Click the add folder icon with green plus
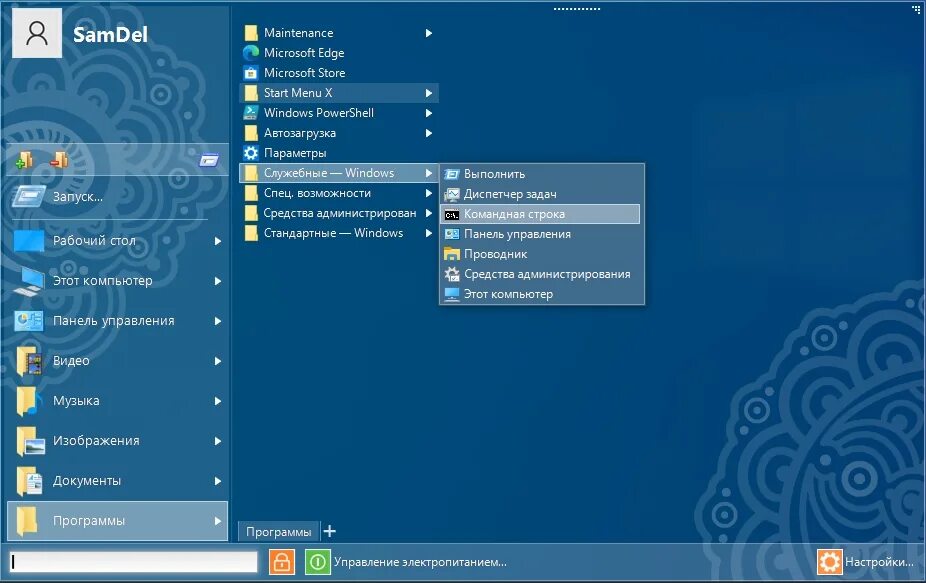 pos(24,160)
